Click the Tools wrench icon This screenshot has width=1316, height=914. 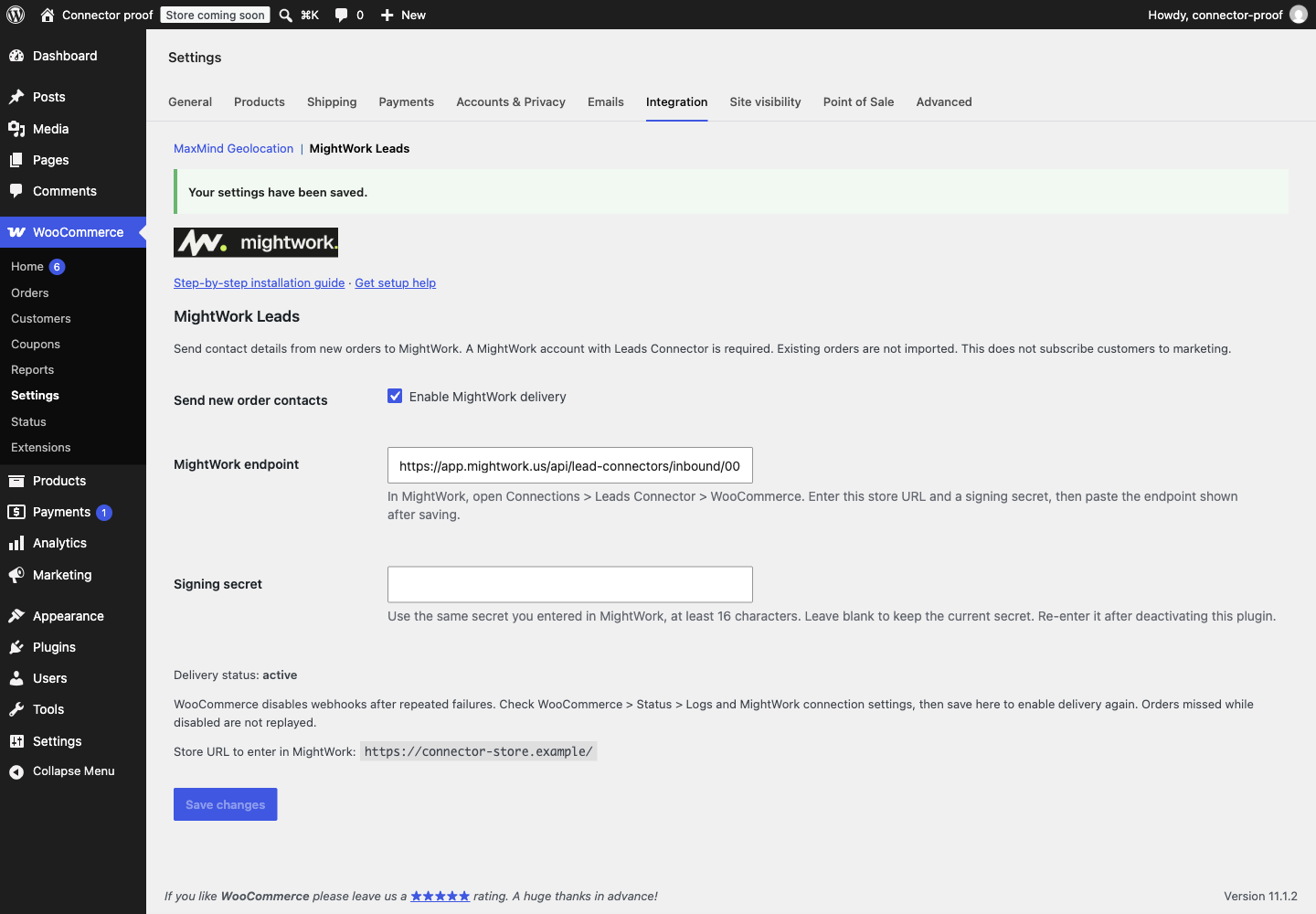(16, 709)
